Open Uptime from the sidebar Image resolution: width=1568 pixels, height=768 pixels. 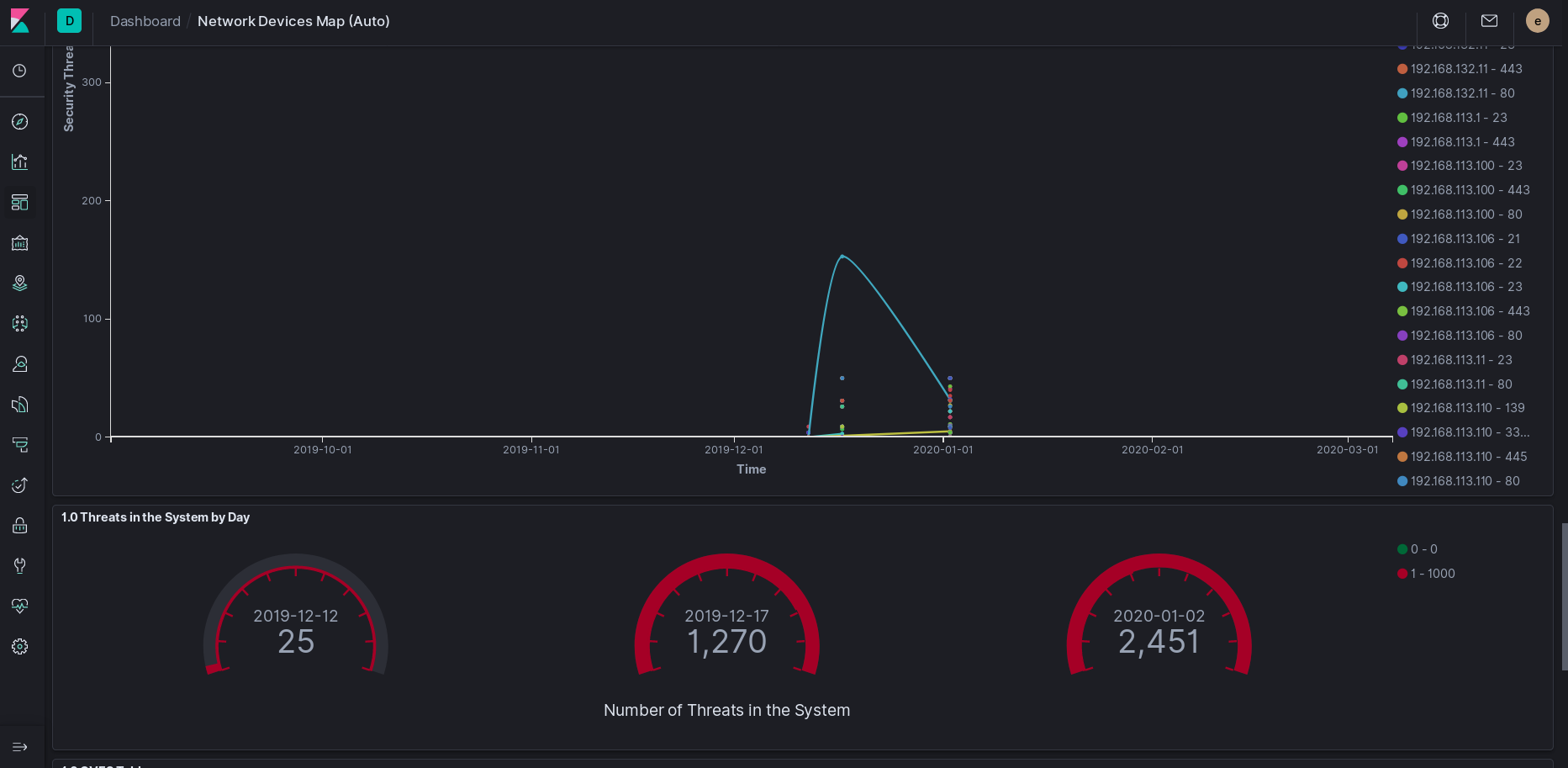pyautogui.click(x=20, y=485)
